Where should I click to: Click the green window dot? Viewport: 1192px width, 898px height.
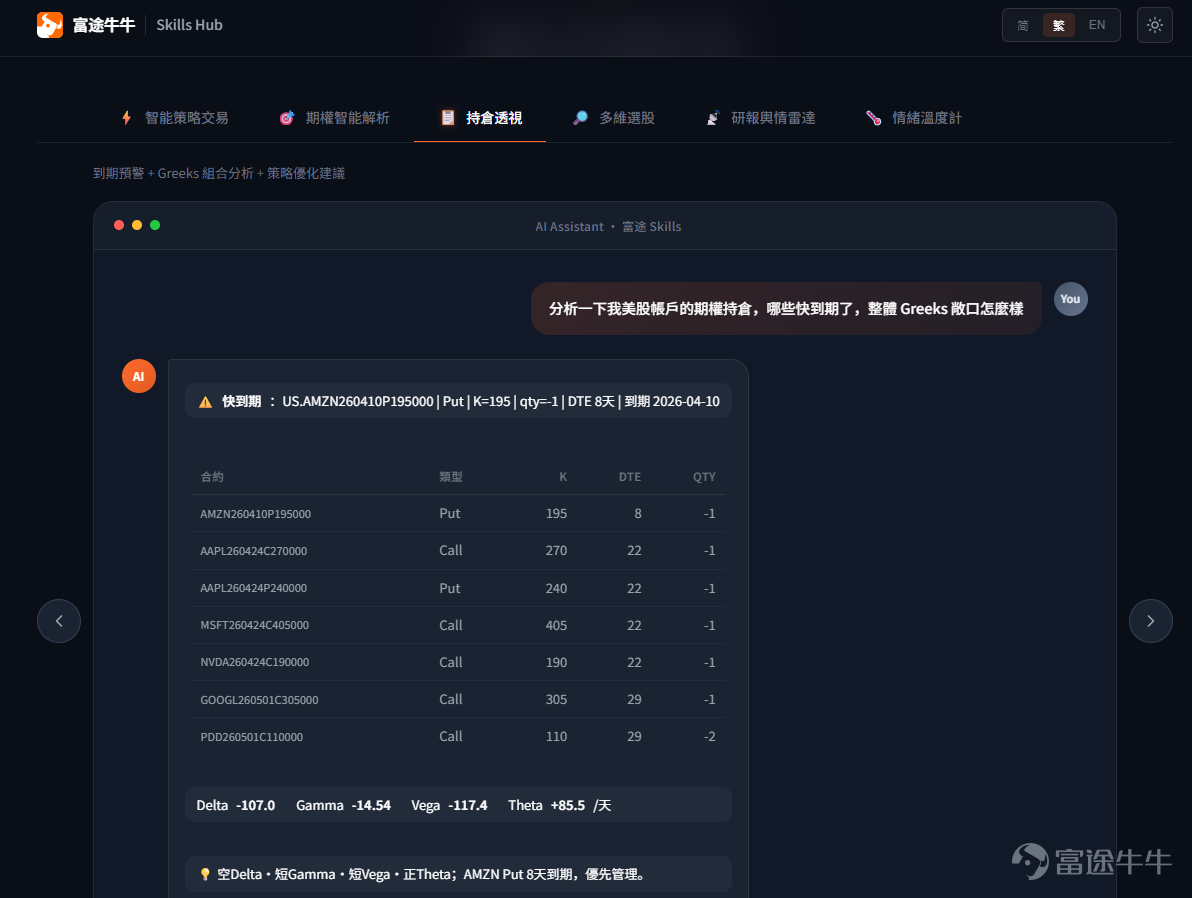point(155,225)
